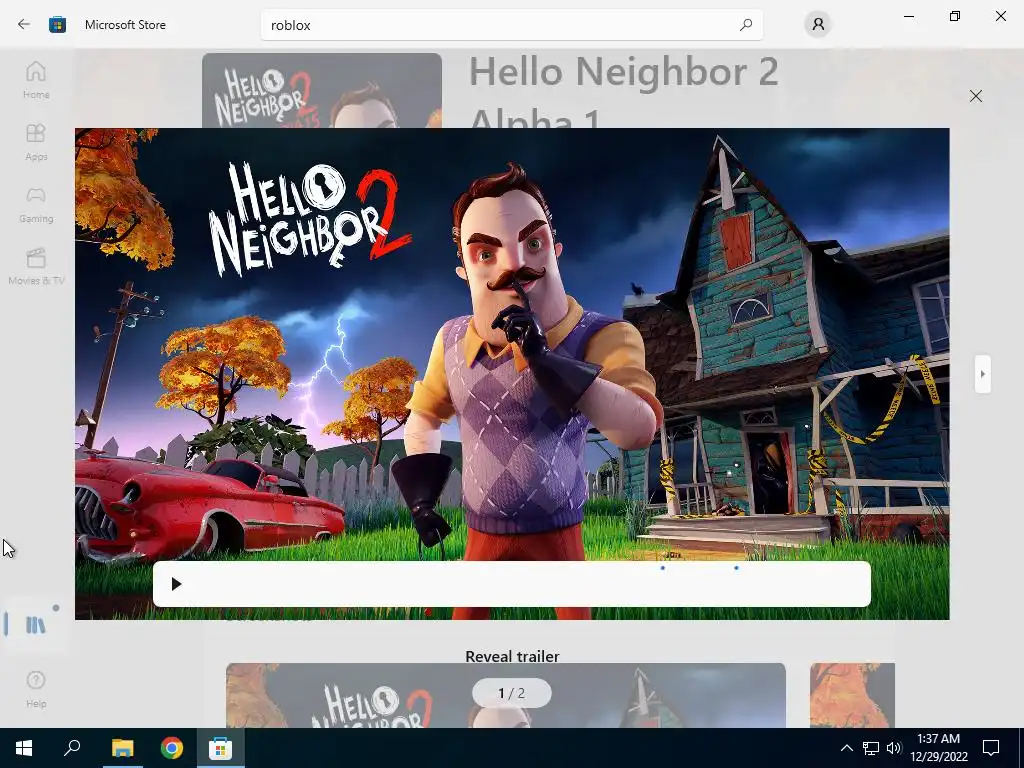Show hidden system tray icons
Viewport: 1024px width, 768px height.
[x=846, y=748]
